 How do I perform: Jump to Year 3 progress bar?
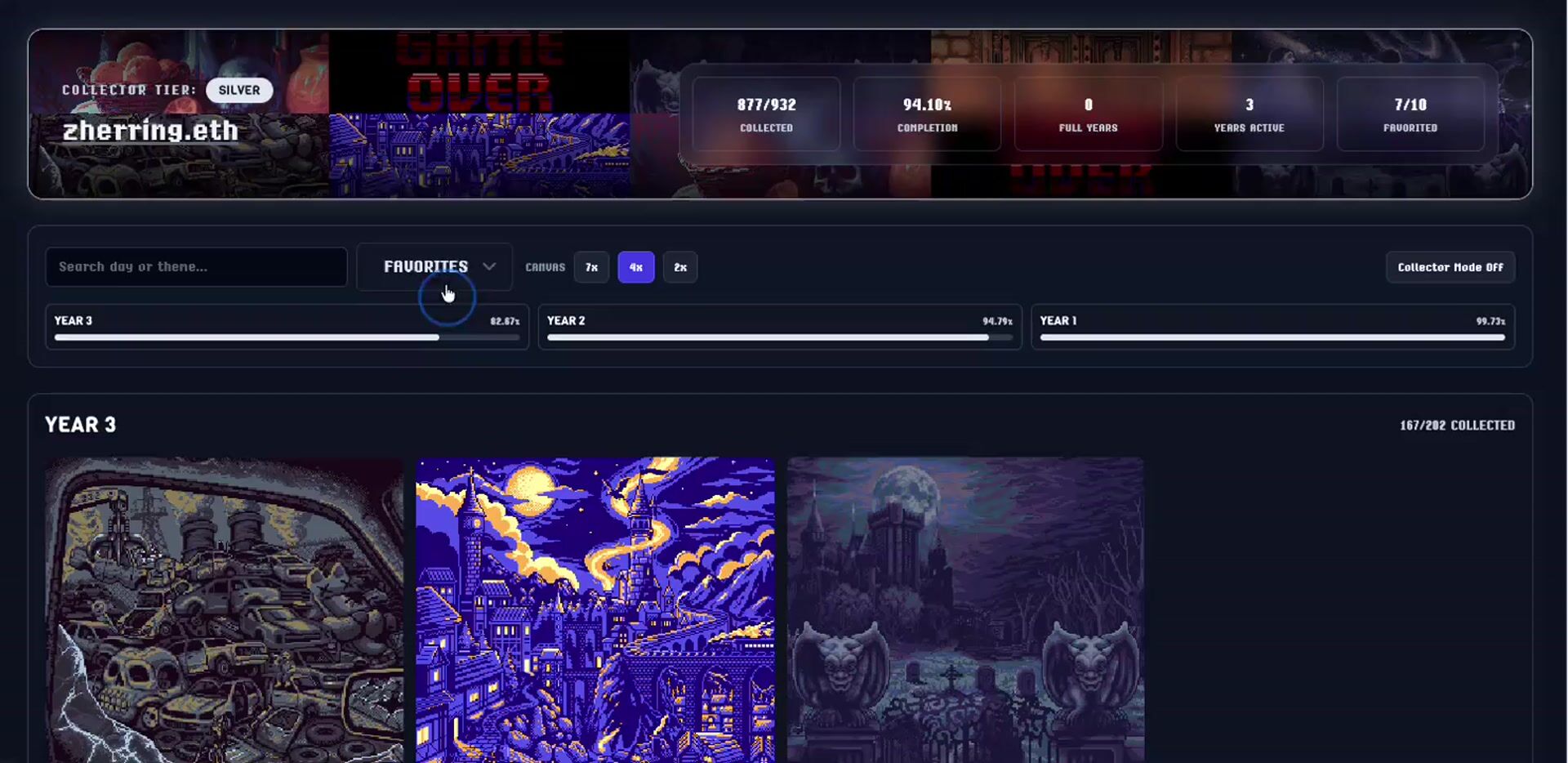pyautogui.click(x=287, y=327)
